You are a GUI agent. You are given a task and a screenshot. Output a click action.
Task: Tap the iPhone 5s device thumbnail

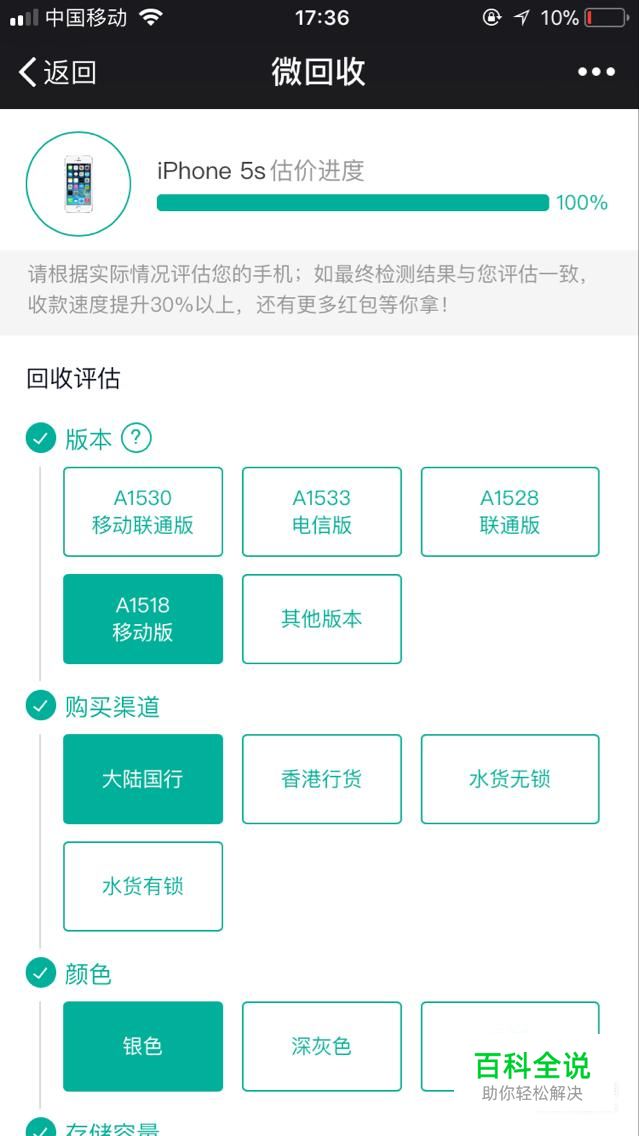pos(78,184)
